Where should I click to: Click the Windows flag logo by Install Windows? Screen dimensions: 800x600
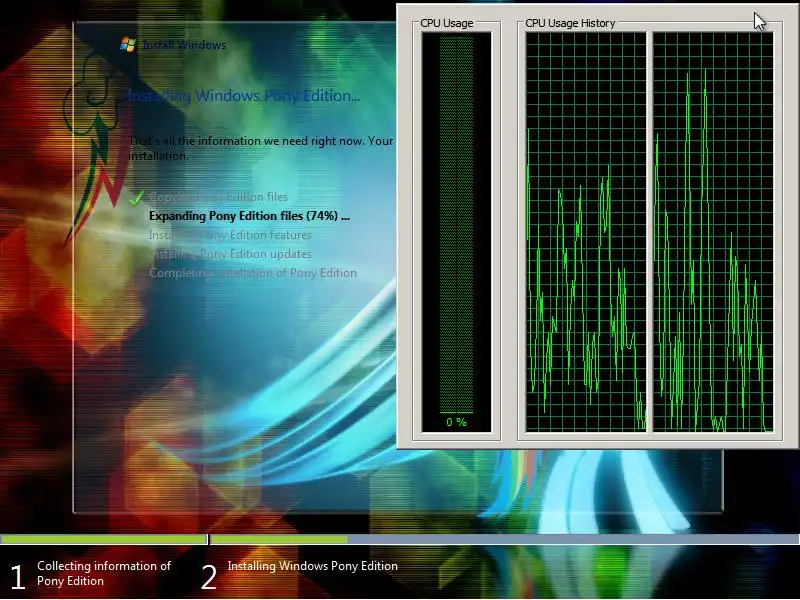point(128,44)
